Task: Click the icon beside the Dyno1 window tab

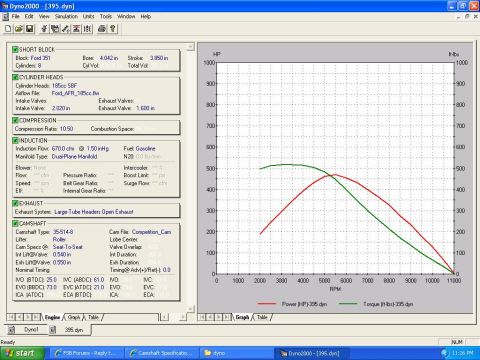Action: (x=12, y=330)
